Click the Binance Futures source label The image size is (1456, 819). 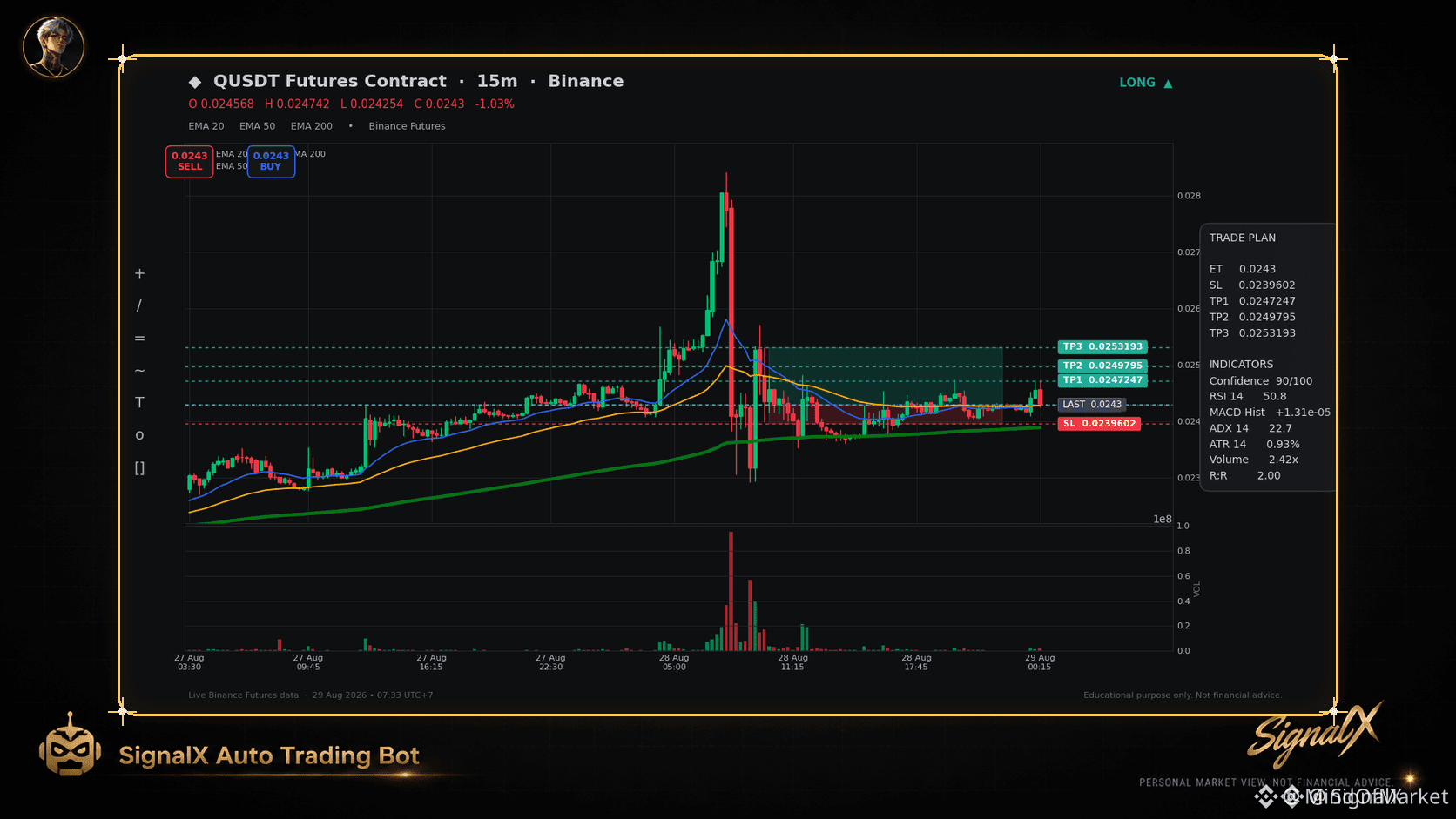pos(407,126)
